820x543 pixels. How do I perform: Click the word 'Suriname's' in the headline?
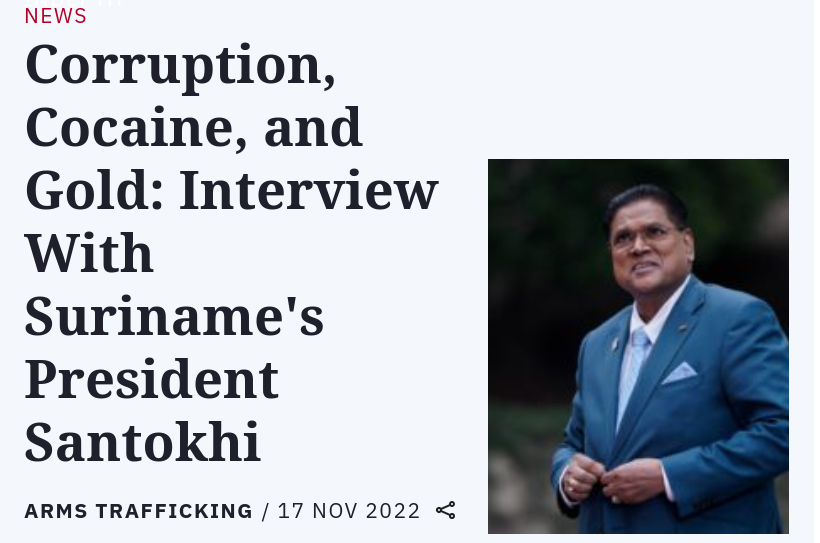pos(174,316)
